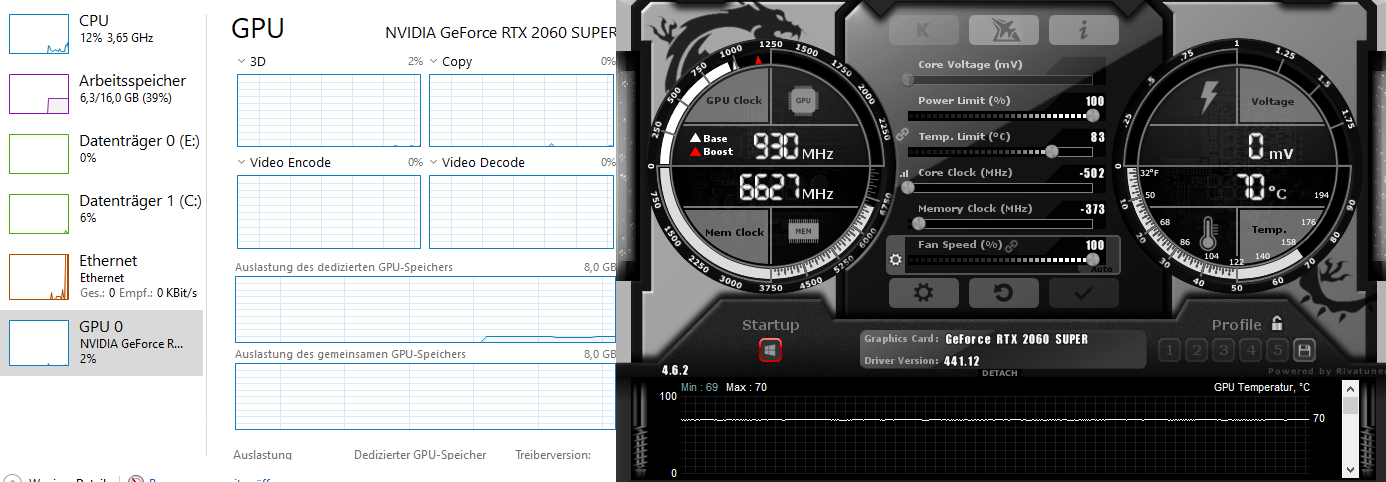The image size is (1386, 482).
Task: Select profile slot 1
Action: (1169, 350)
